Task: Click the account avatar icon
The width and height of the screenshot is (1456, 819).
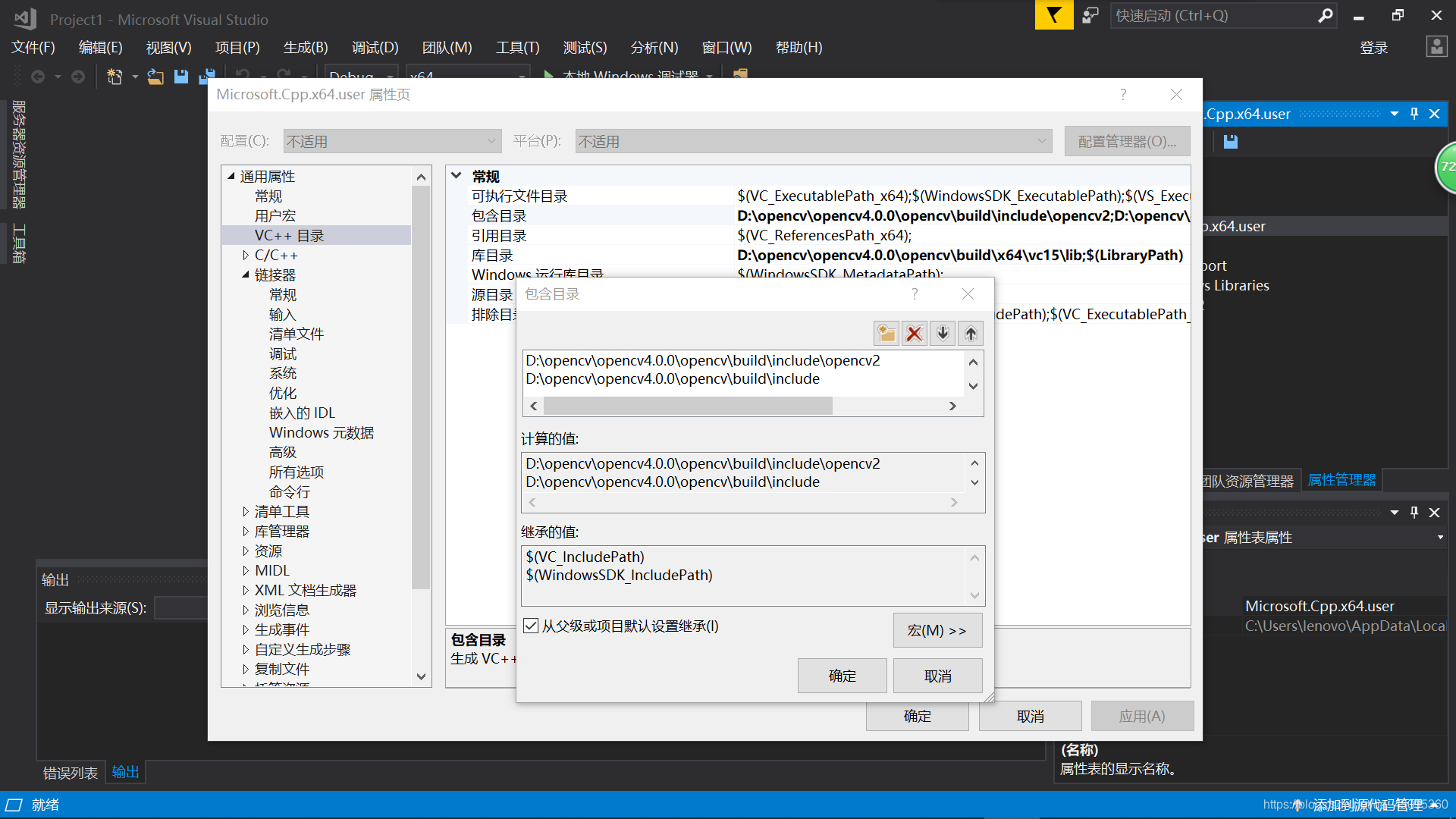Action: 1436,47
